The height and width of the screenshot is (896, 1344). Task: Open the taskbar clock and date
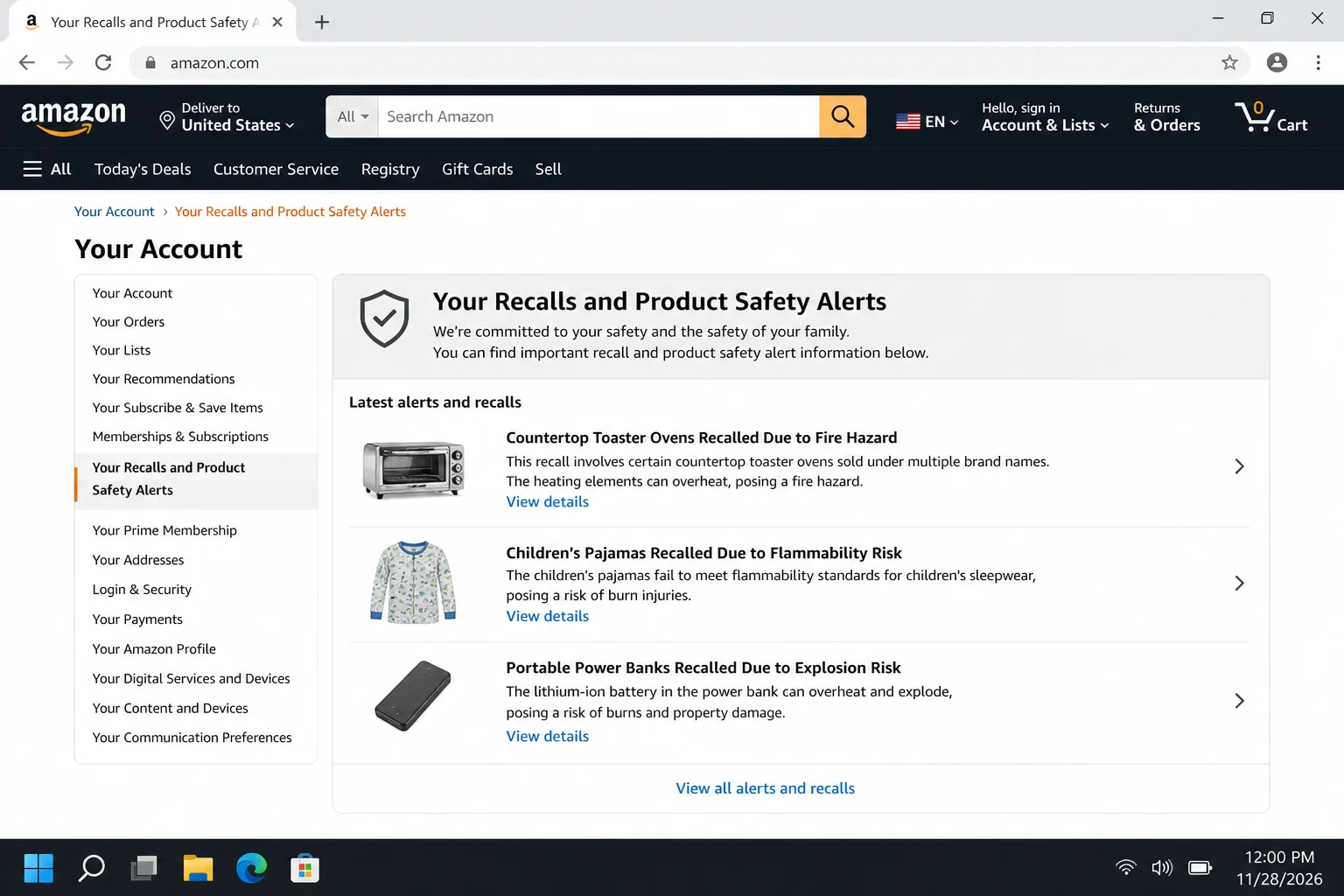click(1279, 868)
